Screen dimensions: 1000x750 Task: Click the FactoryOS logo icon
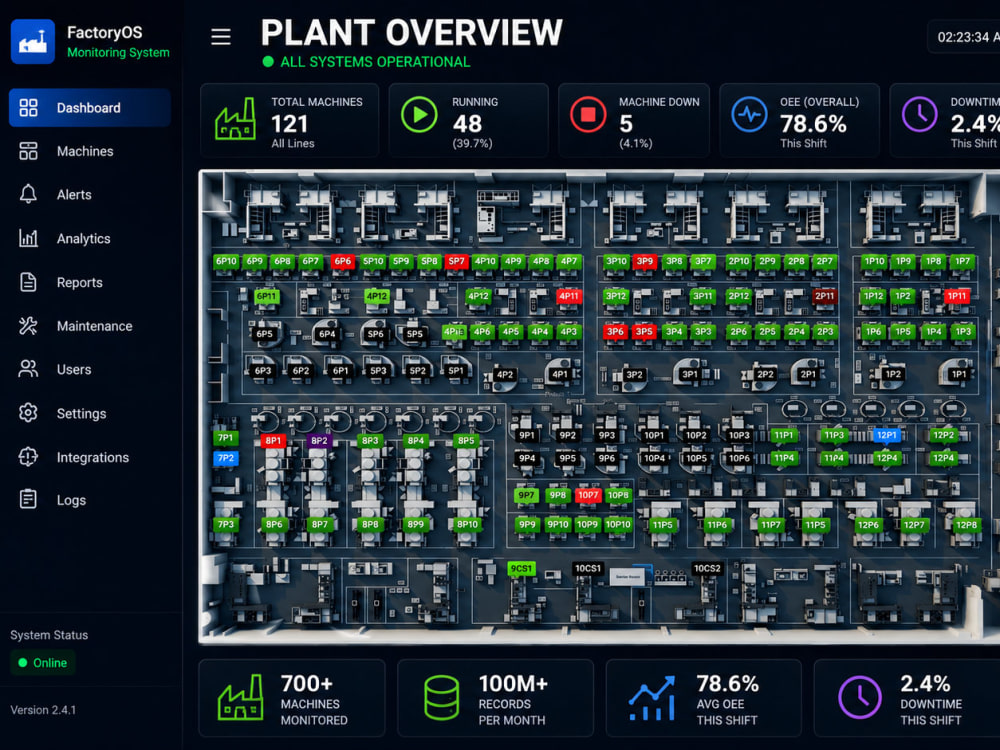coord(33,41)
